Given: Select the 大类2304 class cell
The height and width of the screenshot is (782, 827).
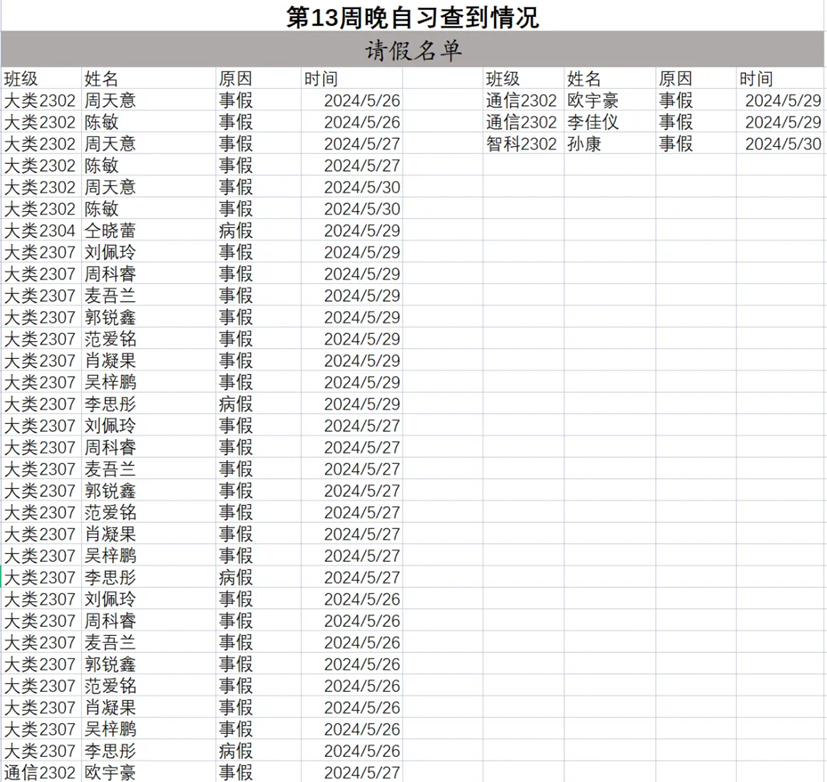Looking at the screenshot, I should (40, 230).
